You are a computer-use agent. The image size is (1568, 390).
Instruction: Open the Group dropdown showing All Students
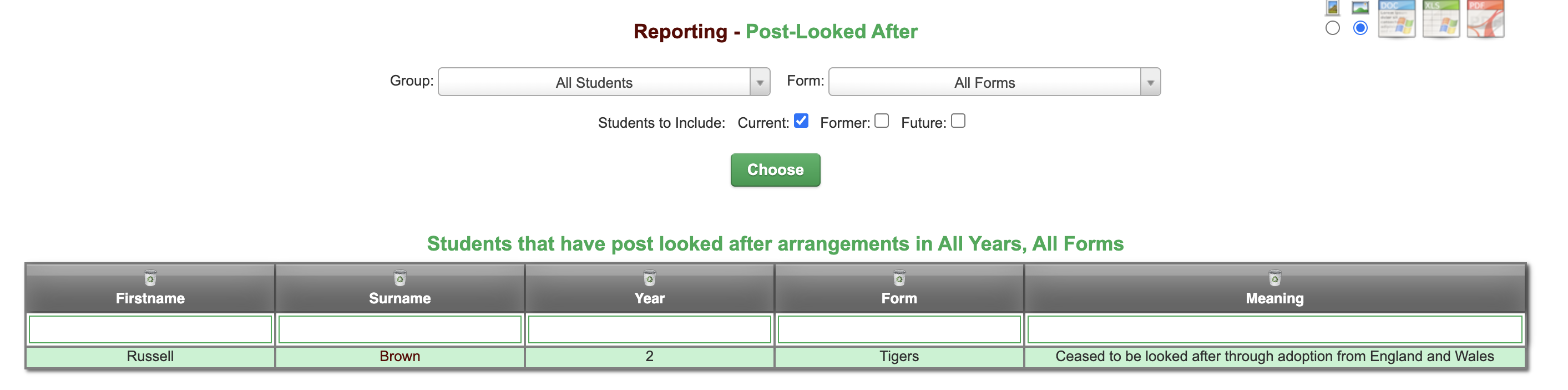click(604, 82)
